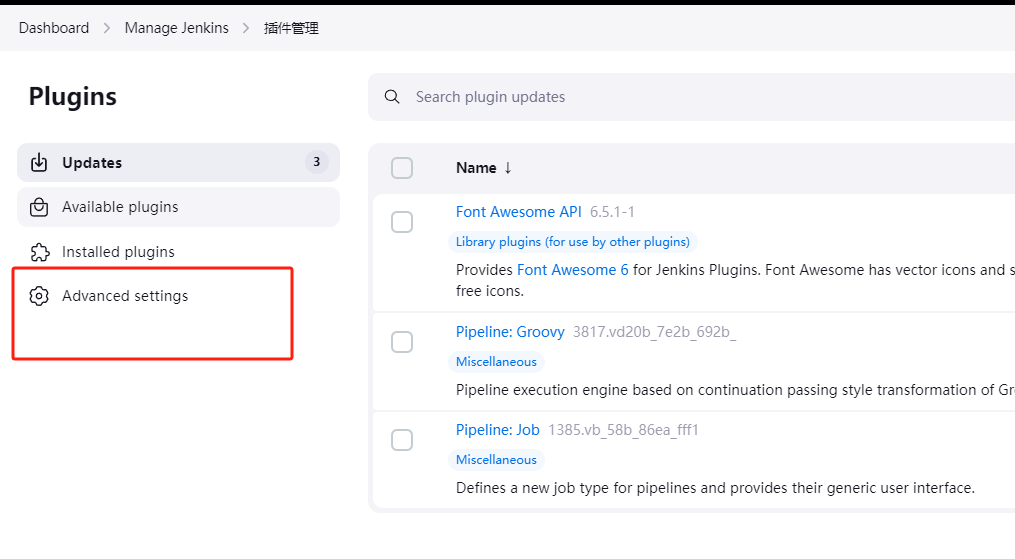Click the version text 6.5.1-1
This screenshot has height=559, width=1015.
[x=612, y=212]
